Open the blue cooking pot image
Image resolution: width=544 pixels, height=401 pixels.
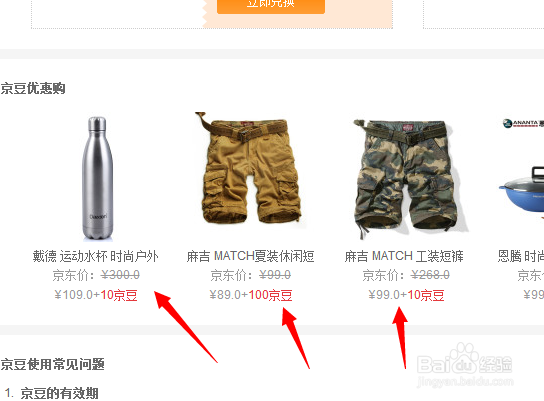(x=521, y=191)
